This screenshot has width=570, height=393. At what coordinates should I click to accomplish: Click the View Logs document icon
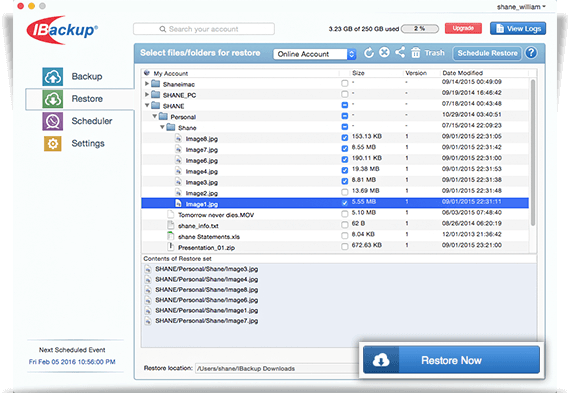pos(500,28)
